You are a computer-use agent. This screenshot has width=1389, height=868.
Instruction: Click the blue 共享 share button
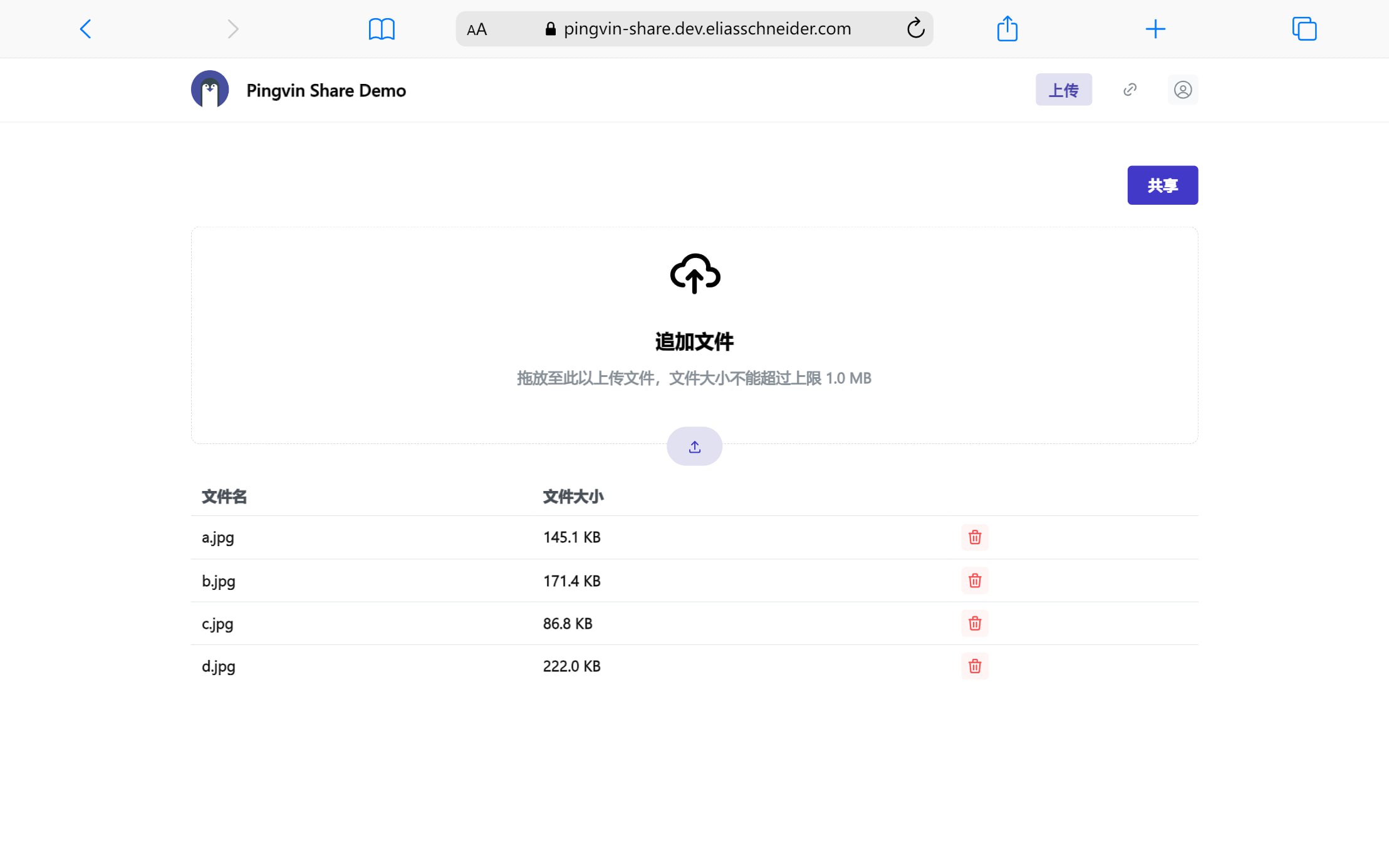pos(1162,185)
